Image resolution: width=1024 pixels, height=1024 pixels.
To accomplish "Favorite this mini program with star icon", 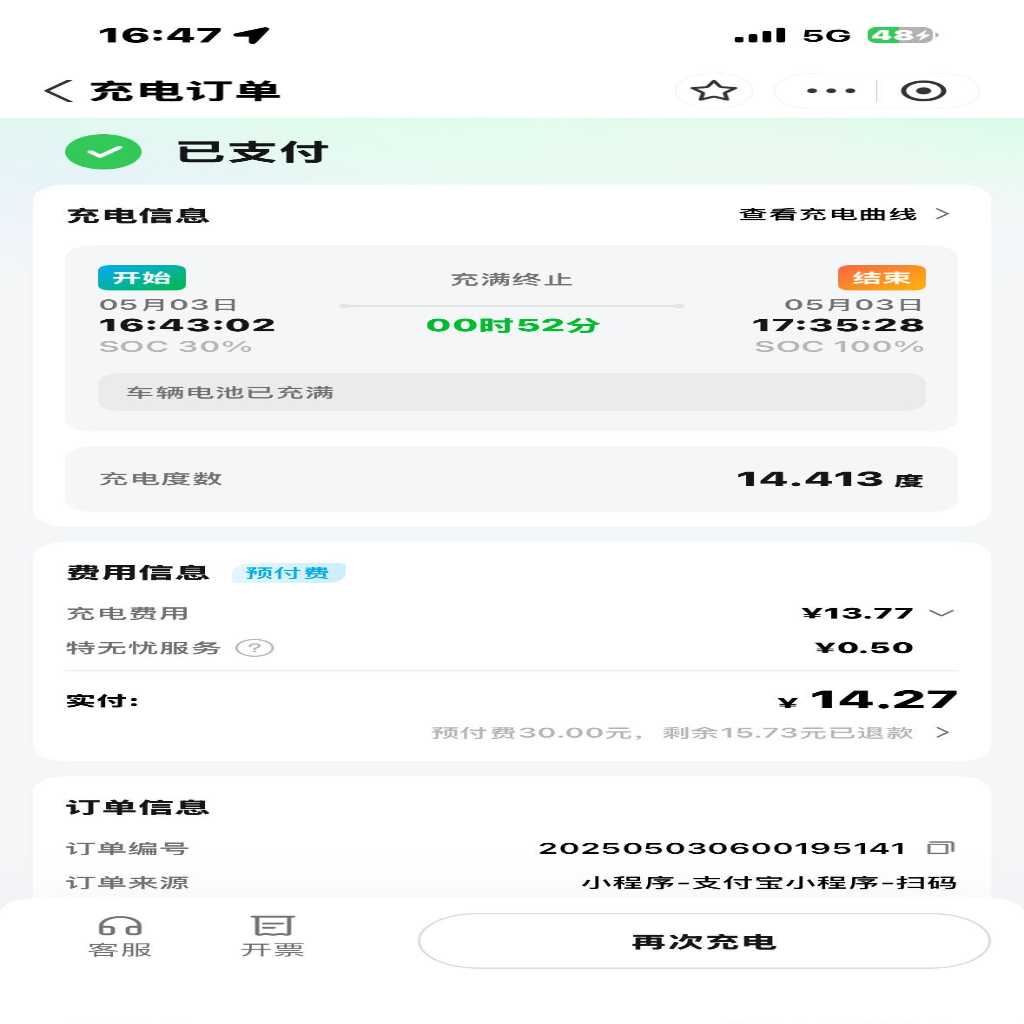I will (713, 91).
